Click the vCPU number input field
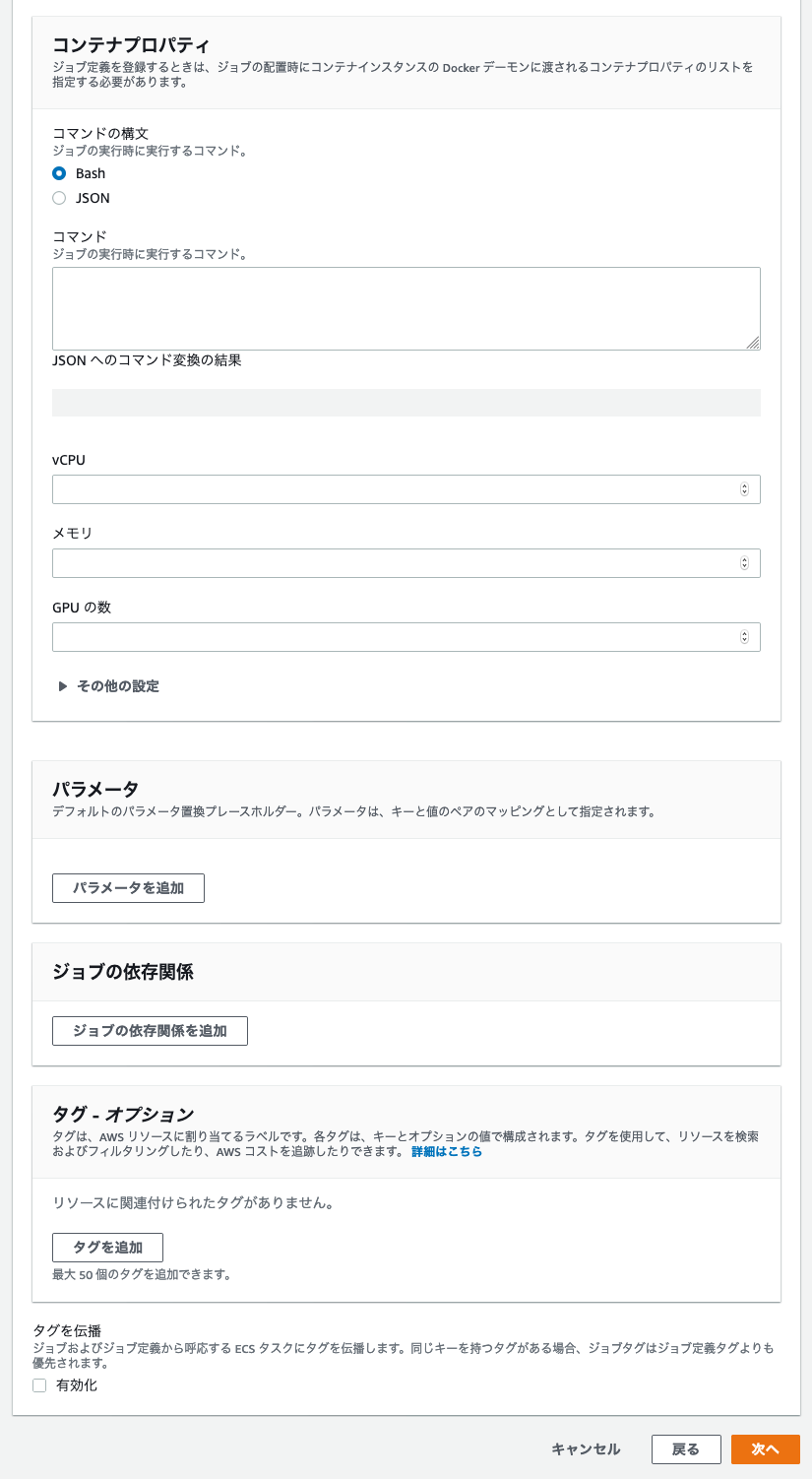The height and width of the screenshot is (1479, 812). click(406, 489)
